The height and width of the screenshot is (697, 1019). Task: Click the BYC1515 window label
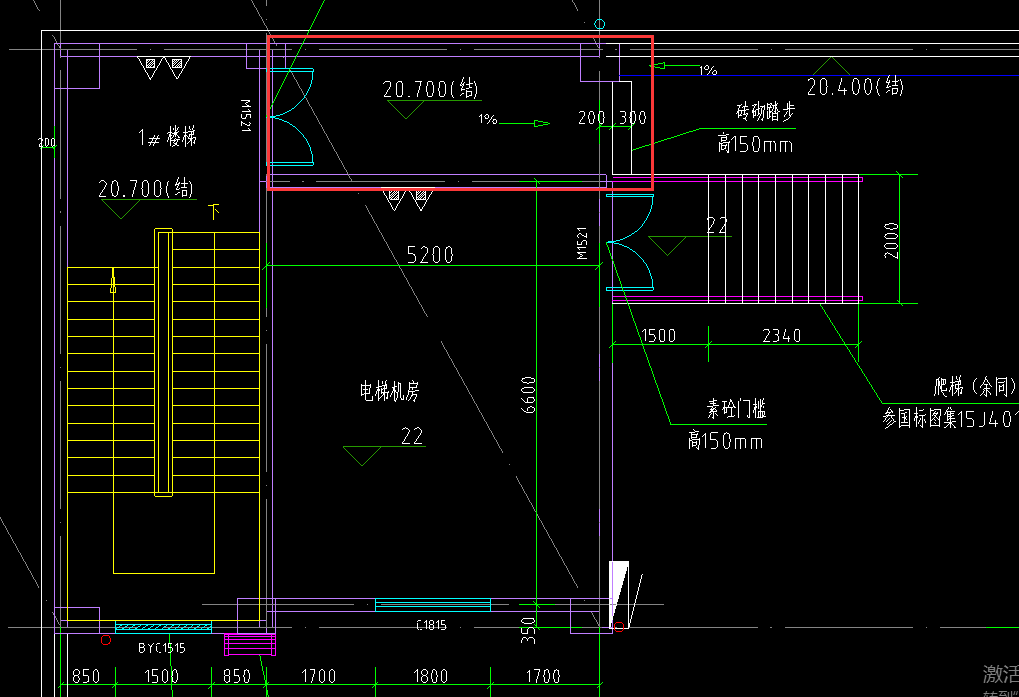point(162,648)
